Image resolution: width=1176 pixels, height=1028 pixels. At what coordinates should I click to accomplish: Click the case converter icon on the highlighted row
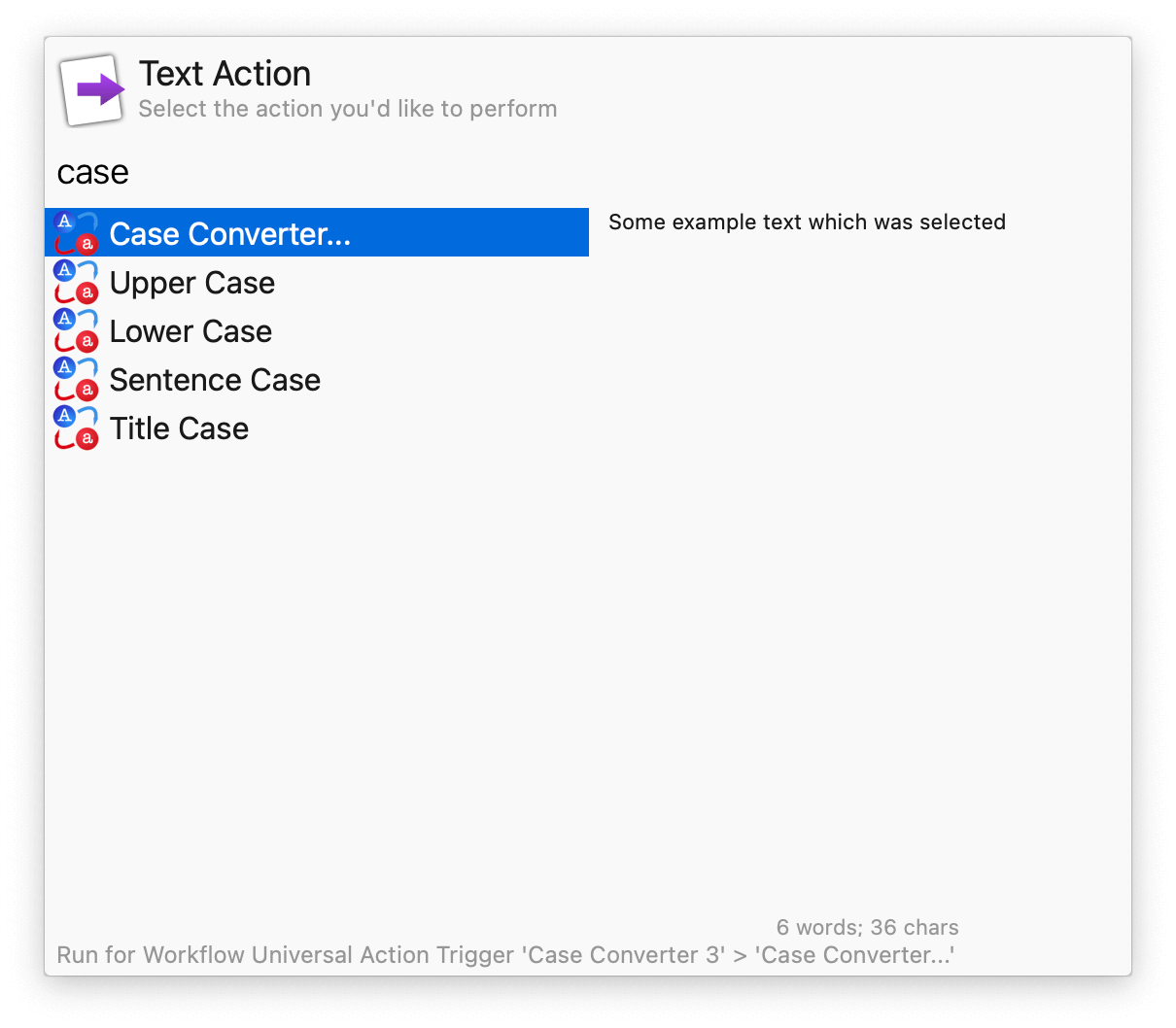[76, 232]
